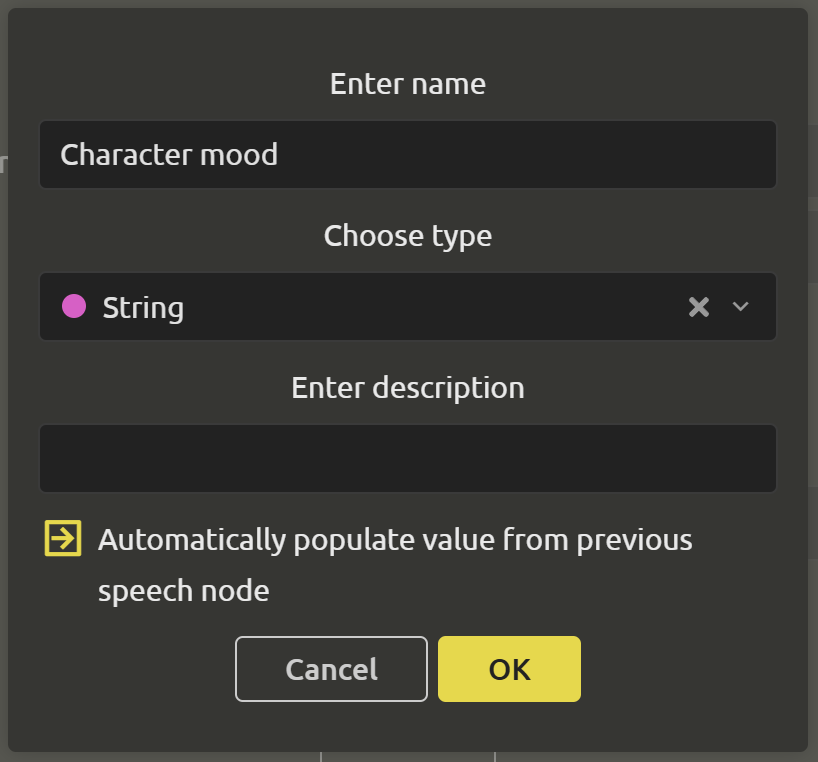Click the 'String' selected value text
Screen dimensions: 818x762
pyautogui.click(x=143, y=308)
